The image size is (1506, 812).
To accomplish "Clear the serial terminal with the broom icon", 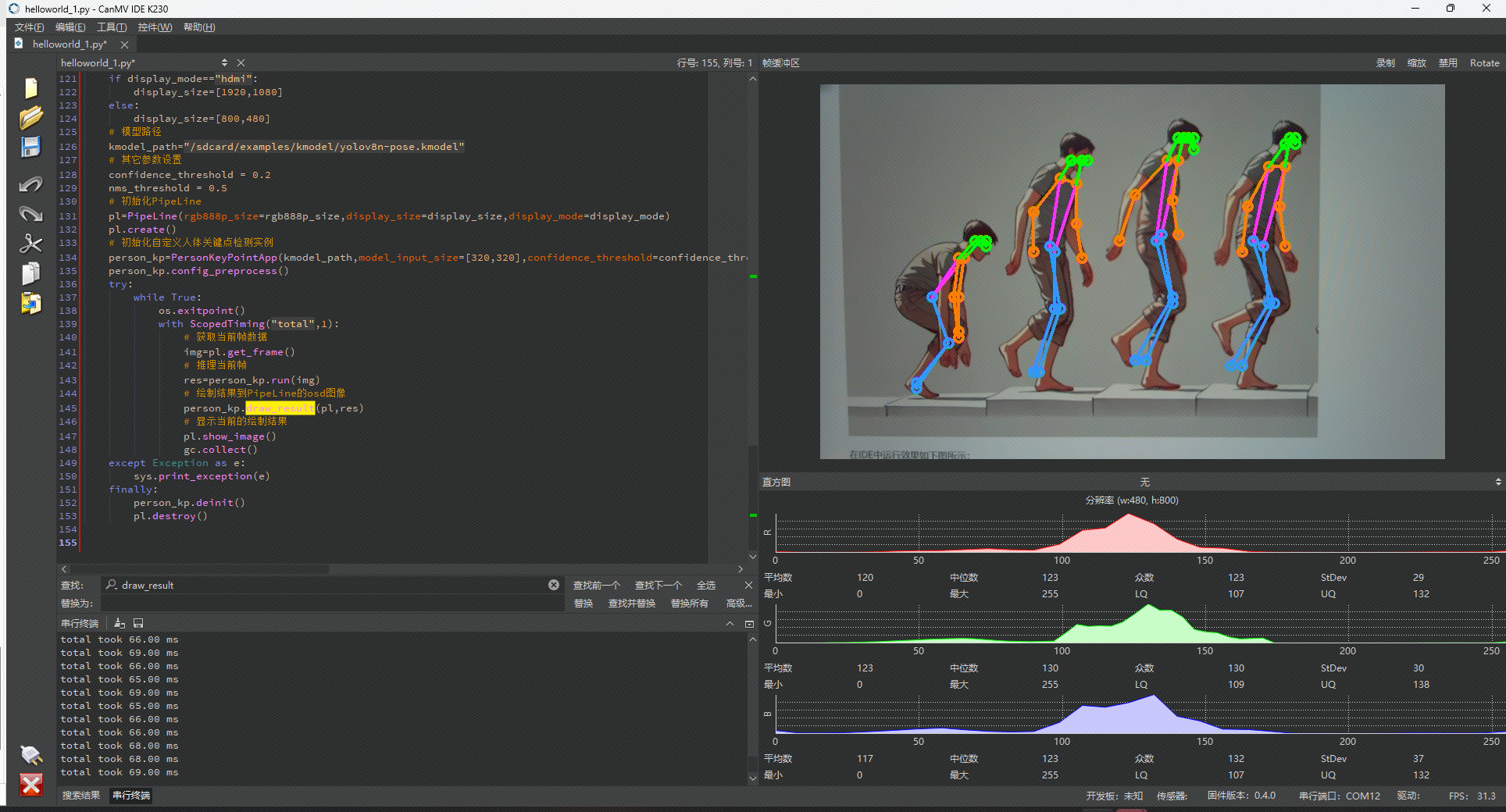I will (x=120, y=623).
